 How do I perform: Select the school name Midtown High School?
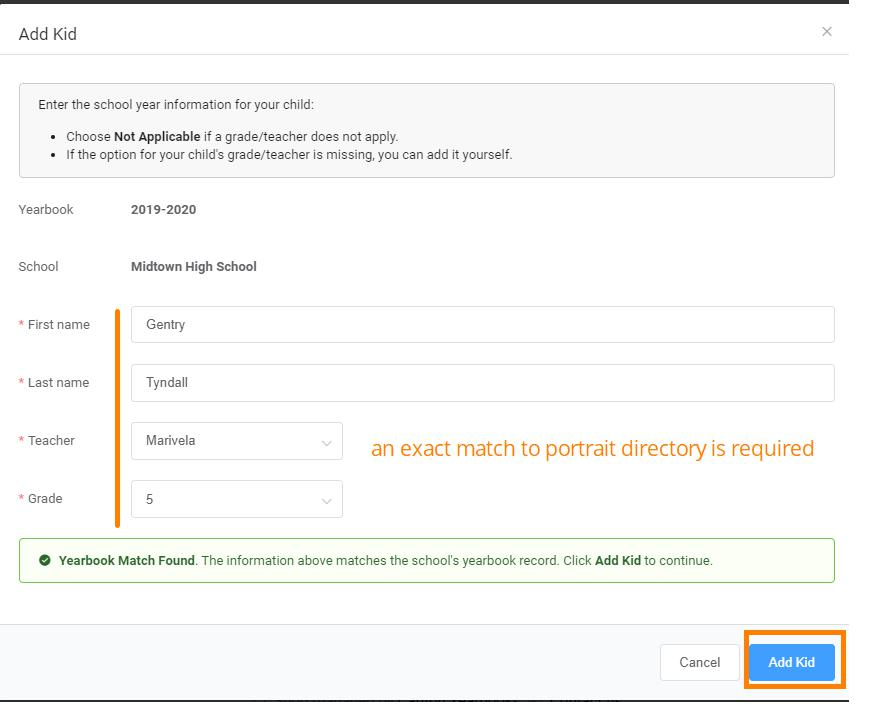193,267
